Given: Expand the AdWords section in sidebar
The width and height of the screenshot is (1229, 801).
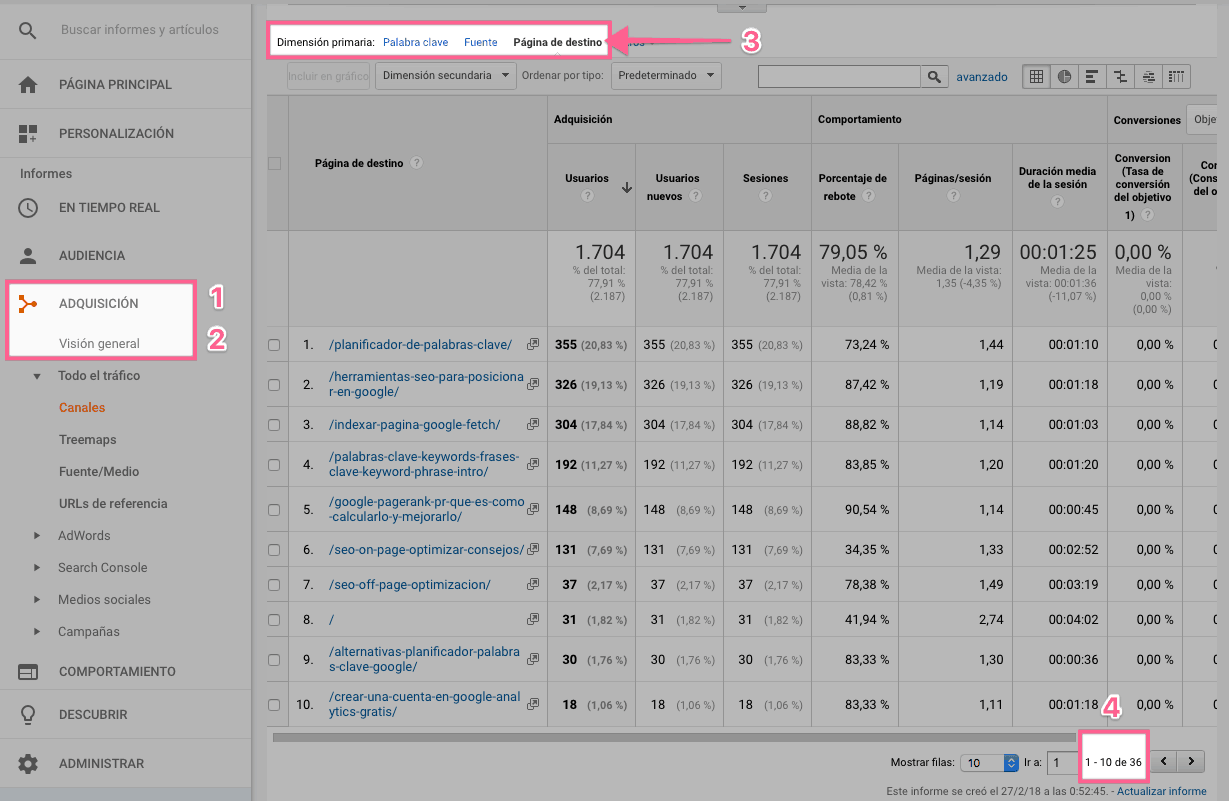Looking at the screenshot, I should [x=37, y=536].
